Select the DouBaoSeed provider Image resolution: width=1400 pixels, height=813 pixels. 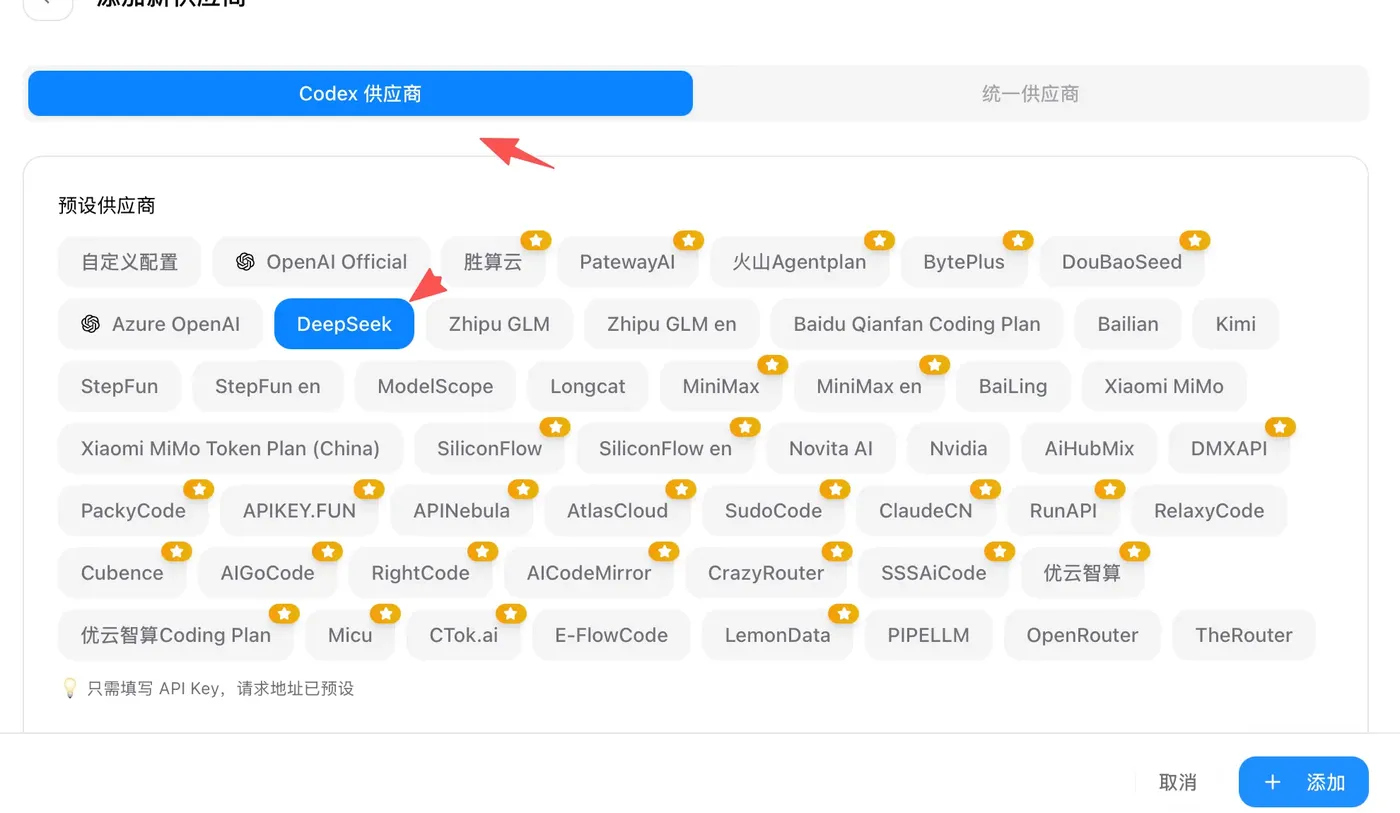click(x=1122, y=262)
